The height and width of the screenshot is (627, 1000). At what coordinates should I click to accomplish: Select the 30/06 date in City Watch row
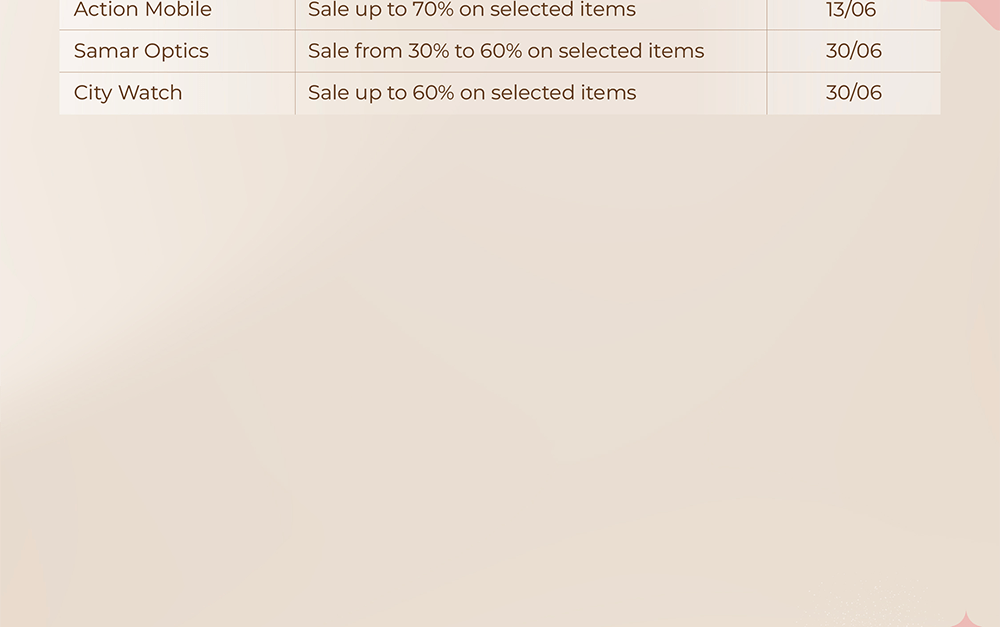click(853, 93)
